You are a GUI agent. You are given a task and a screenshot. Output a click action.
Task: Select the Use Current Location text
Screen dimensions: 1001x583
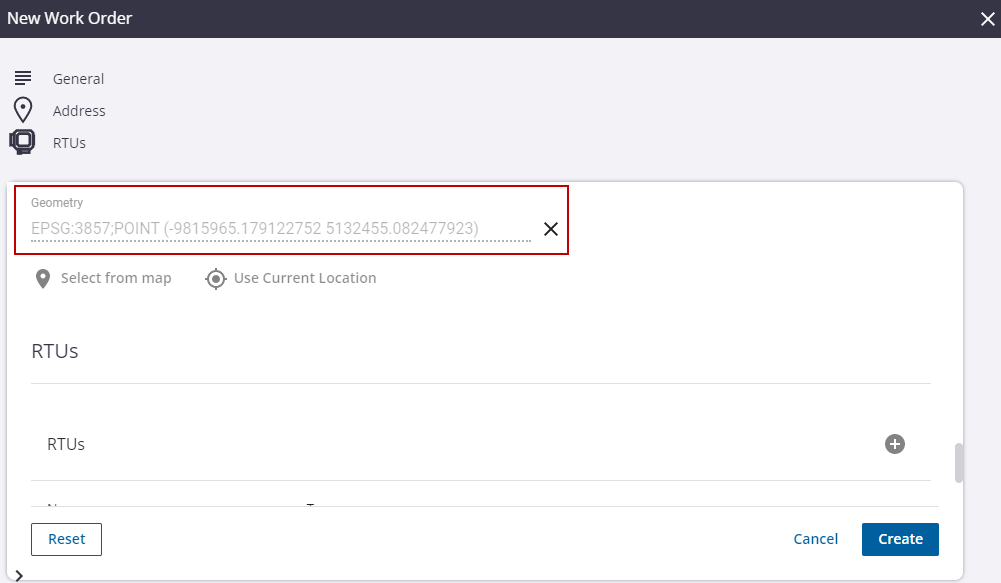point(305,278)
